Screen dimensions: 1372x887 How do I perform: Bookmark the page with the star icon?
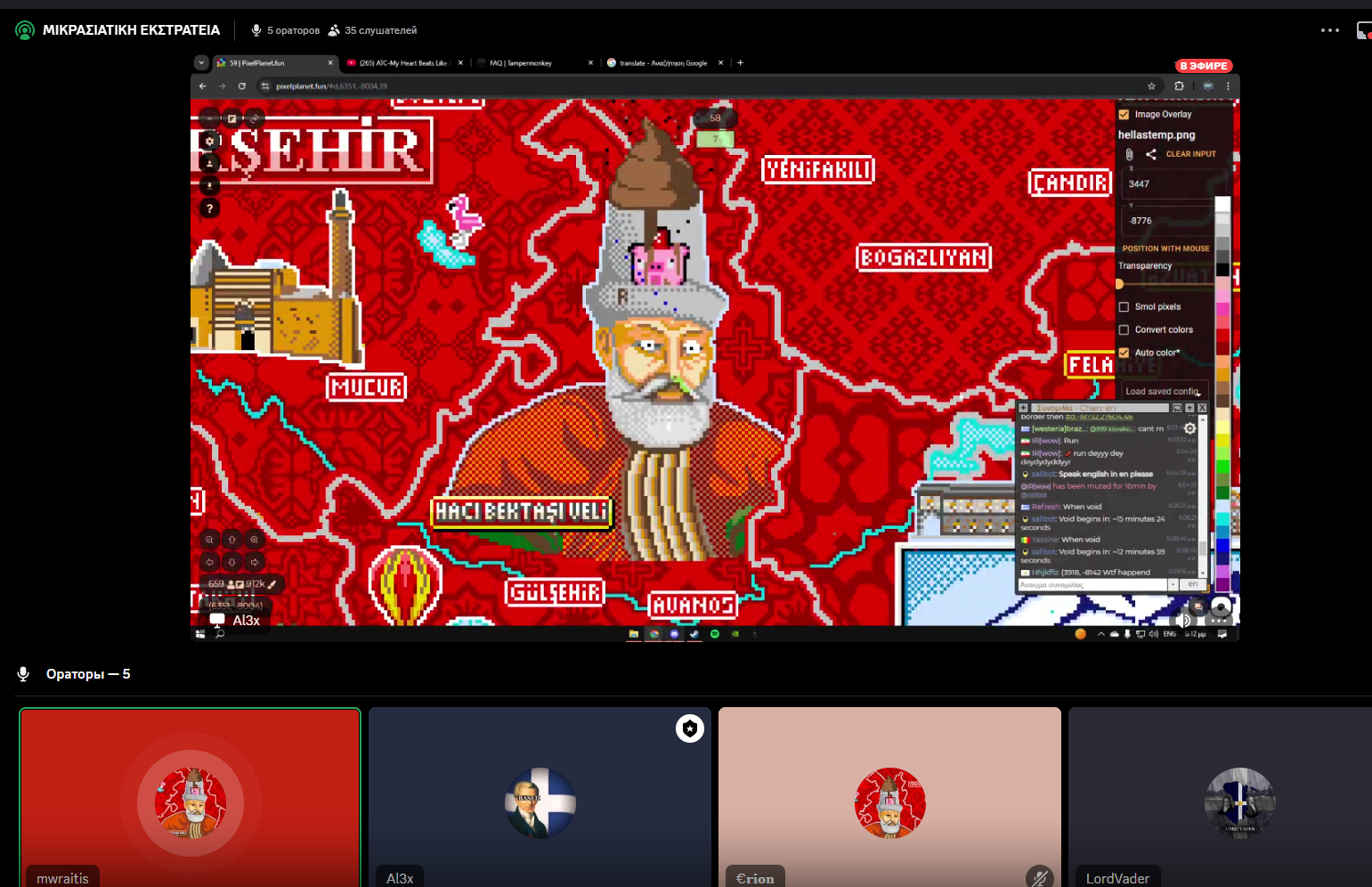pyautogui.click(x=1151, y=86)
